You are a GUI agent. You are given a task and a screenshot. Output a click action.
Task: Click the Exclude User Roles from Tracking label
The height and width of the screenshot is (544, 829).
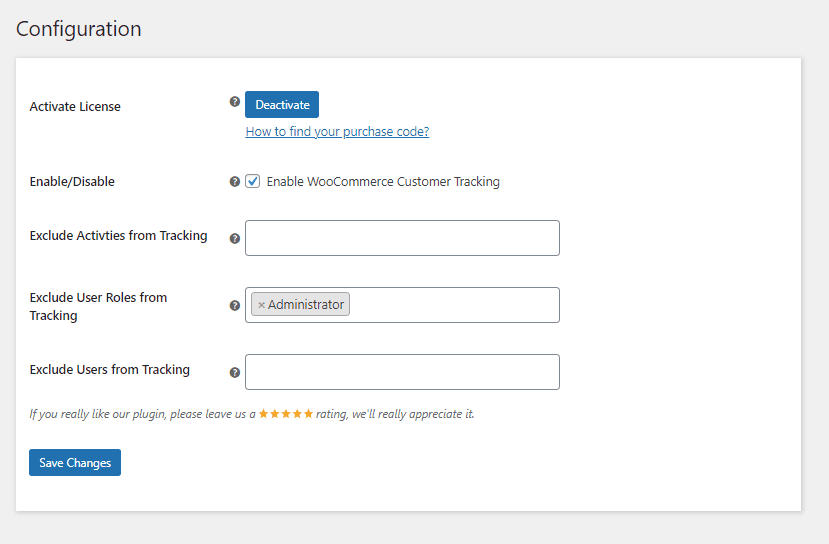(x=98, y=306)
